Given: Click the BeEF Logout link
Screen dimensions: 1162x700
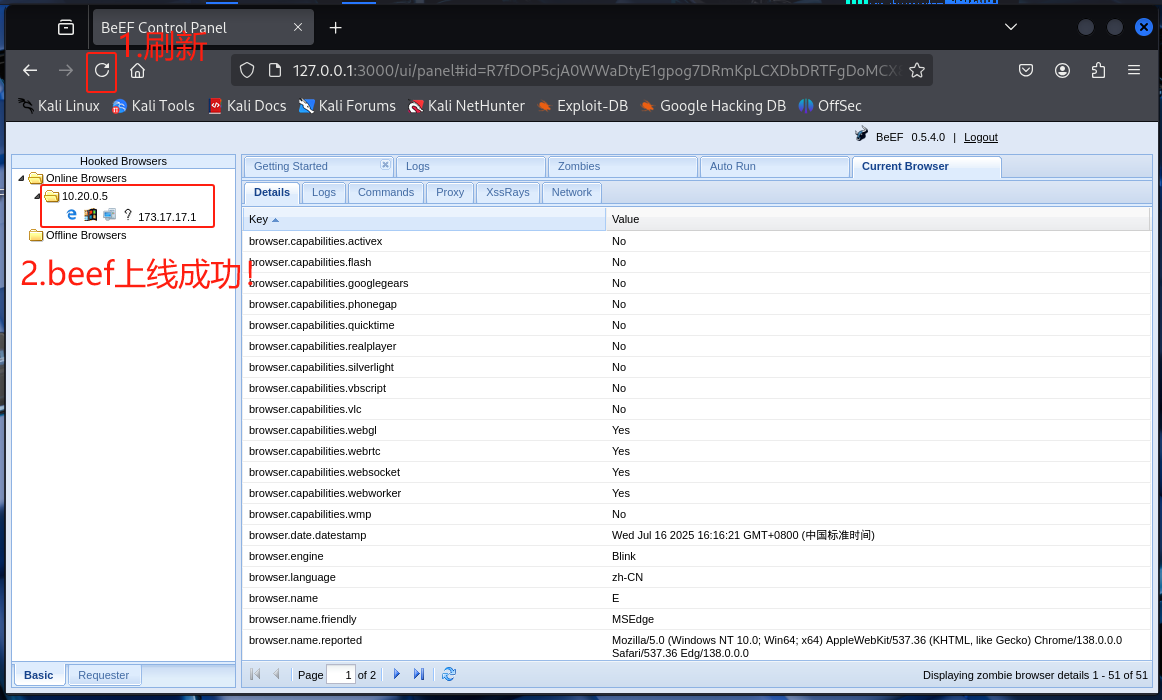Looking at the screenshot, I should point(980,137).
